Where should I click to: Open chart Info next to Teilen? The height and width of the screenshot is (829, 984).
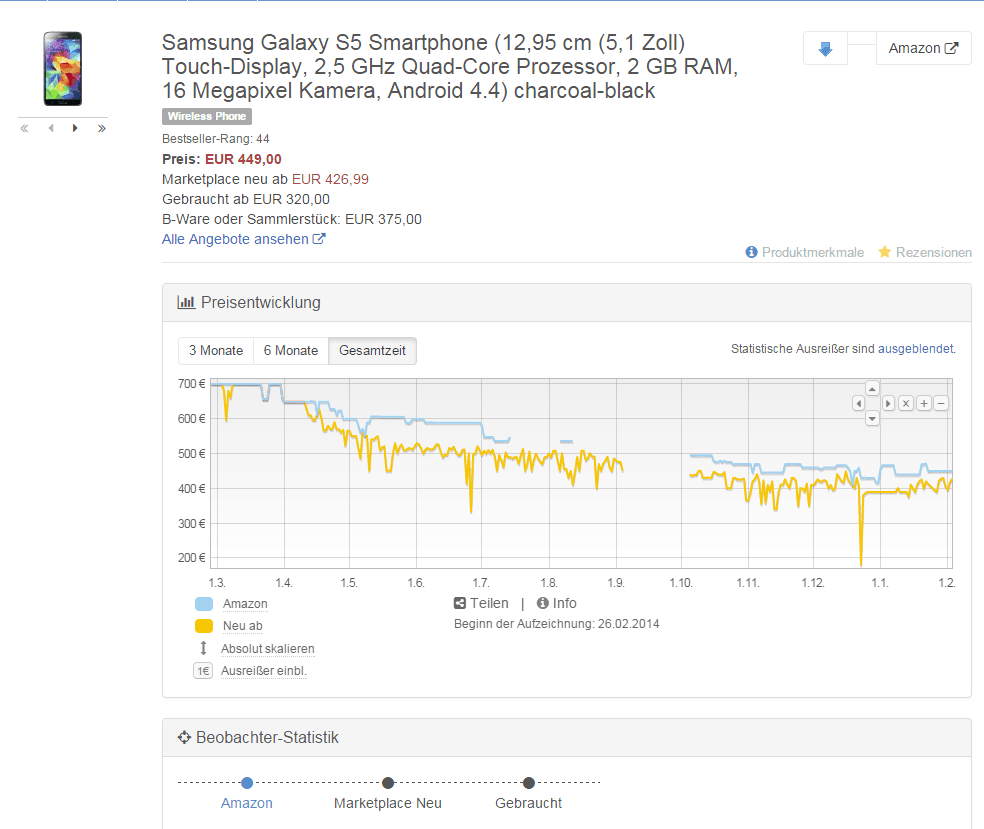[x=557, y=603]
